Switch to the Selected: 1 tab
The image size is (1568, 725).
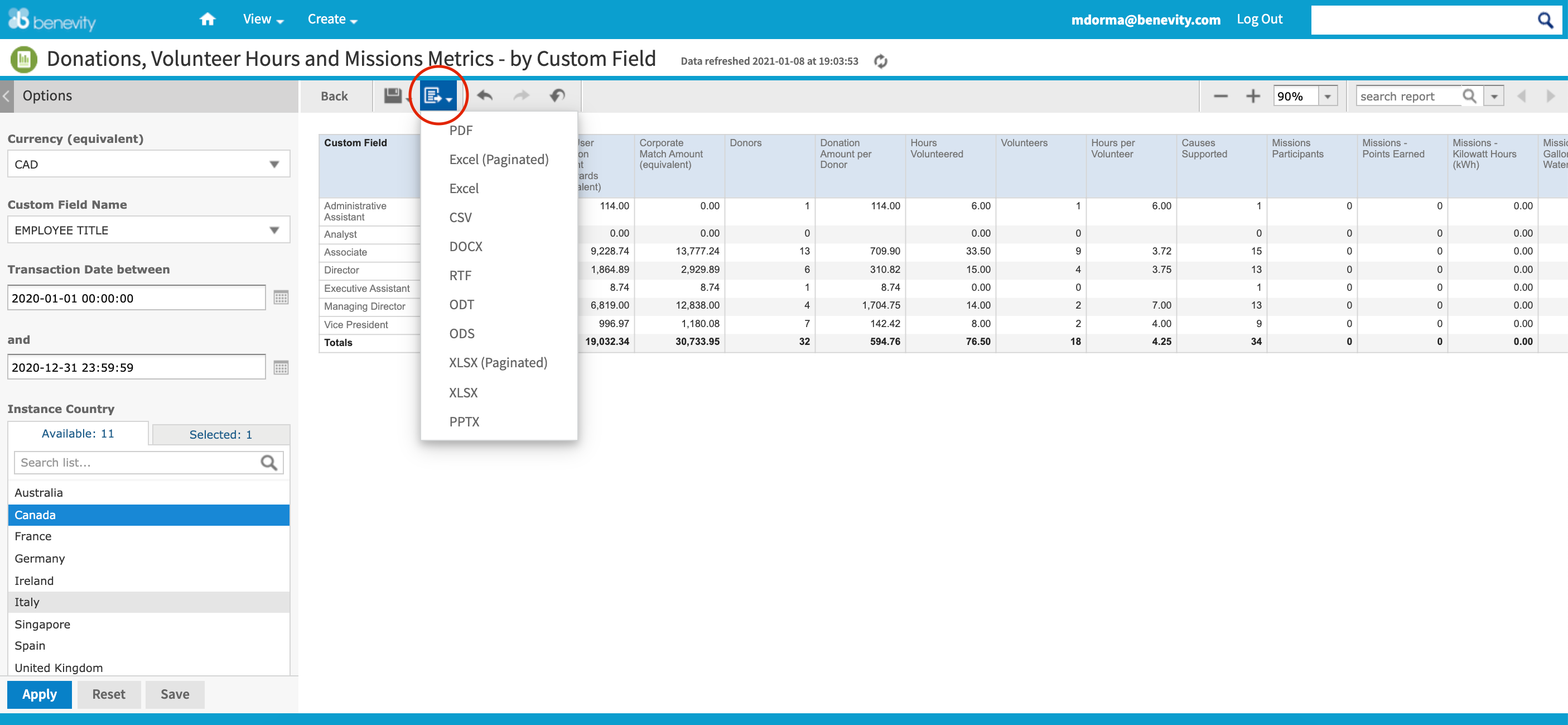point(221,434)
